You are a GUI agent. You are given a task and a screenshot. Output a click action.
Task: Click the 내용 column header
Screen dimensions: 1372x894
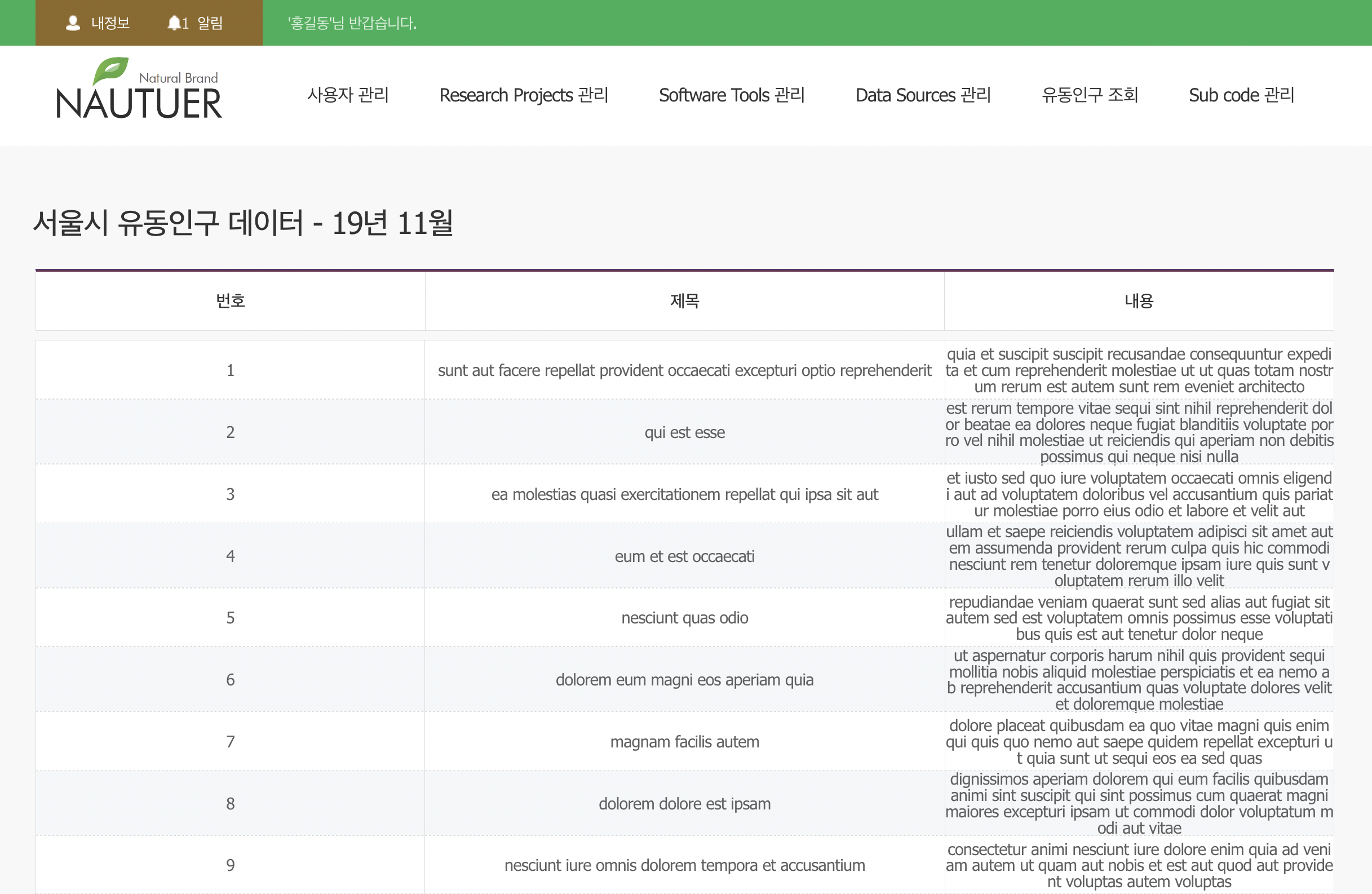click(x=1139, y=301)
